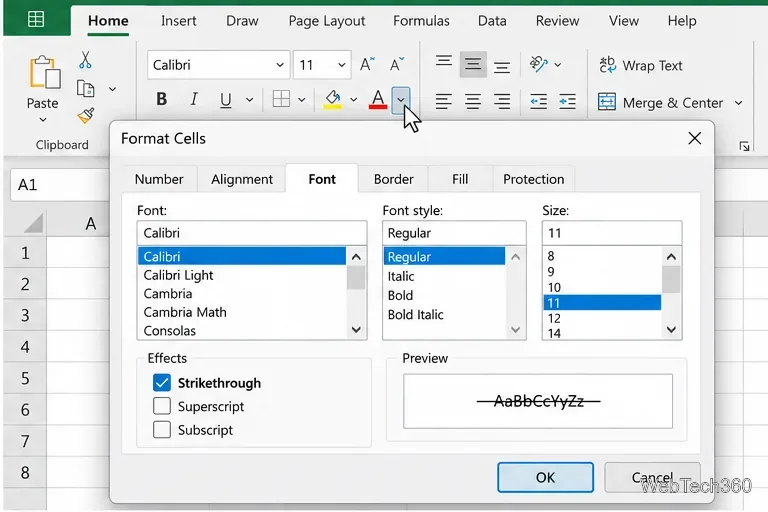Open the alignment dialog launcher arrow
This screenshot has height=512, width=768.
point(744,146)
